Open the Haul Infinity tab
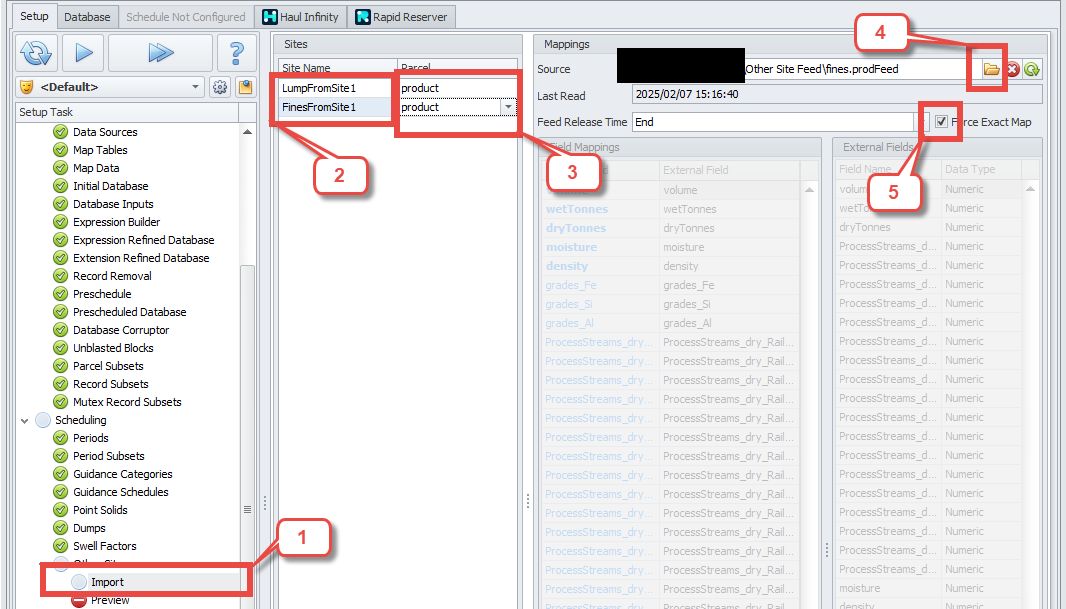This screenshot has height=609, width=1066. click(x=301, y=17)
